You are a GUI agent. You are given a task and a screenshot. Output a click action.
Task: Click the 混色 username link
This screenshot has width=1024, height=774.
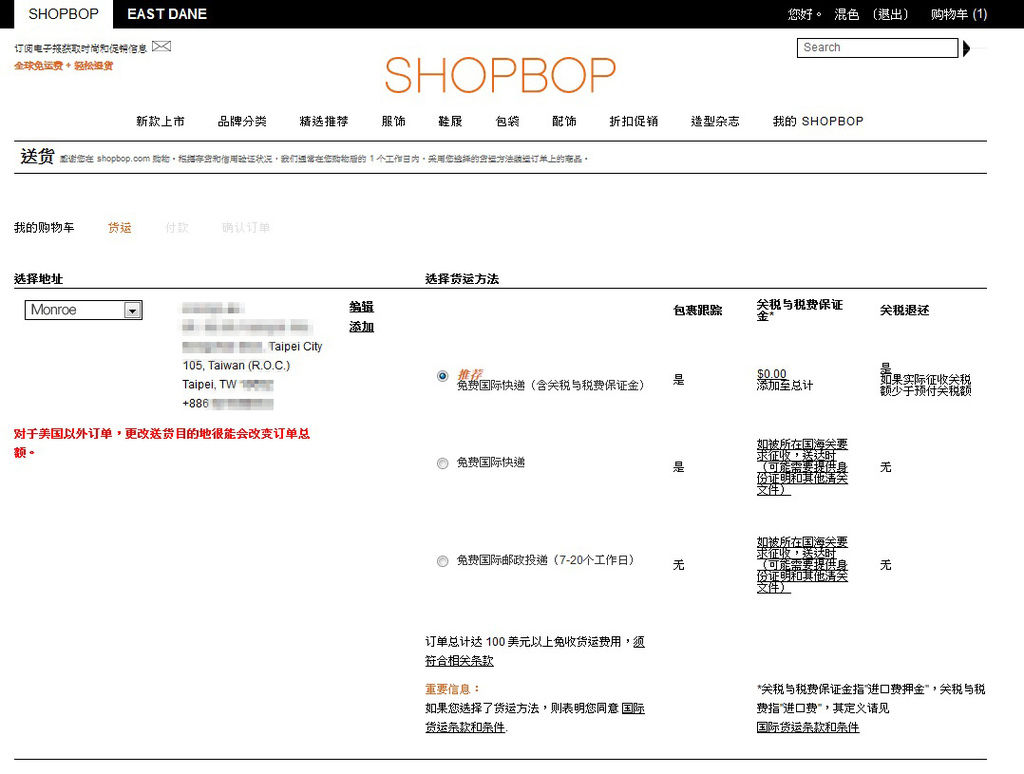(x=846, y=14)
